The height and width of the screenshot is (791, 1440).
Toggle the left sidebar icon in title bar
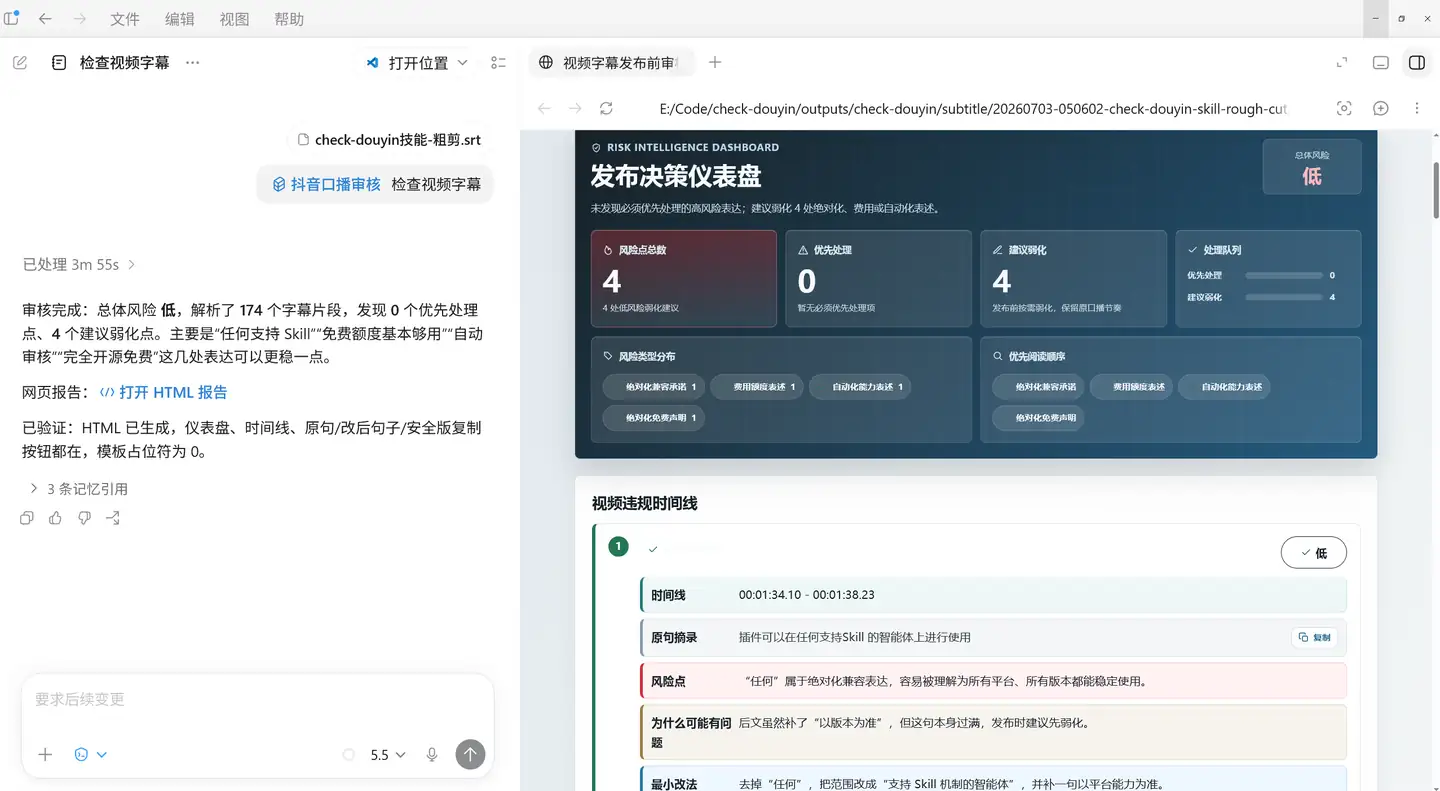click(x=12, y=18)
